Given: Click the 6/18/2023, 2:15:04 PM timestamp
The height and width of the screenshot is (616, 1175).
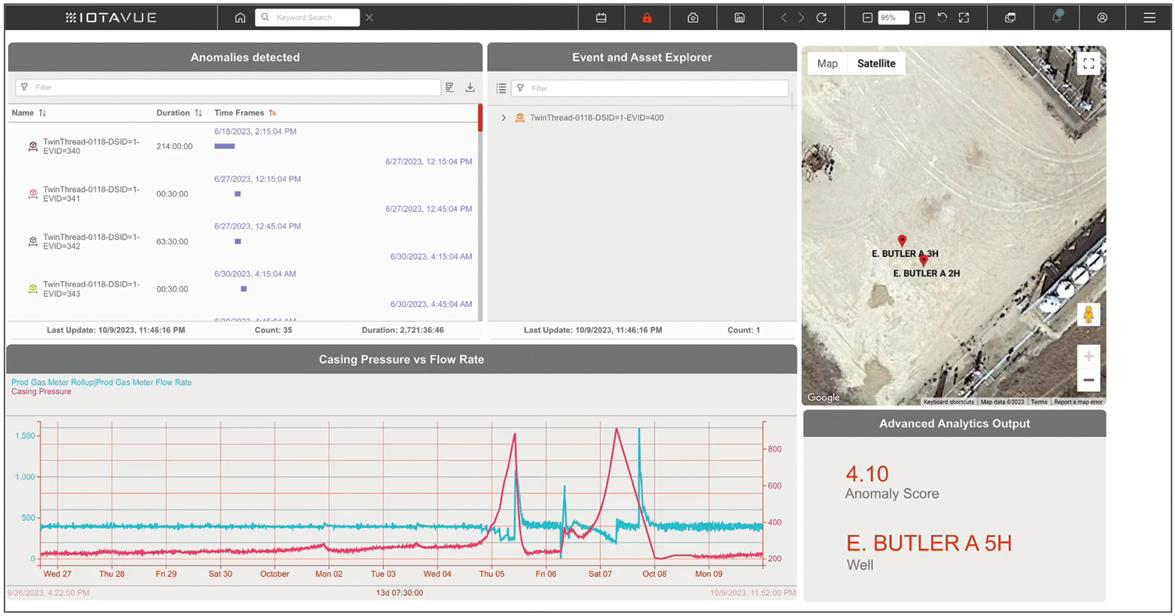Looking at the screenshot, I should pyautogui.click(x=256, y=131).
